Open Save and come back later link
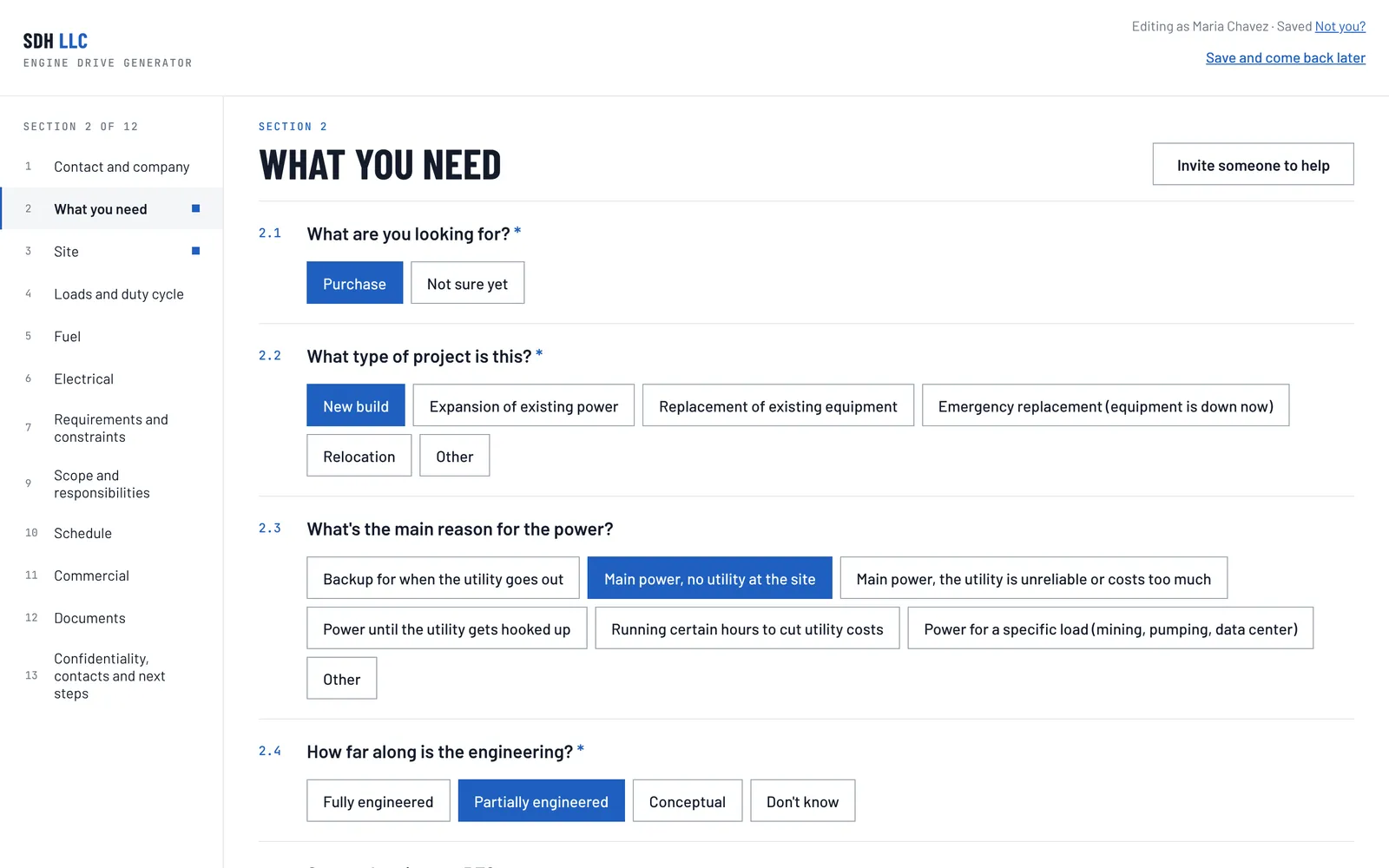Viewport: 1389px width, 868px height. [x=1285, y=58]
